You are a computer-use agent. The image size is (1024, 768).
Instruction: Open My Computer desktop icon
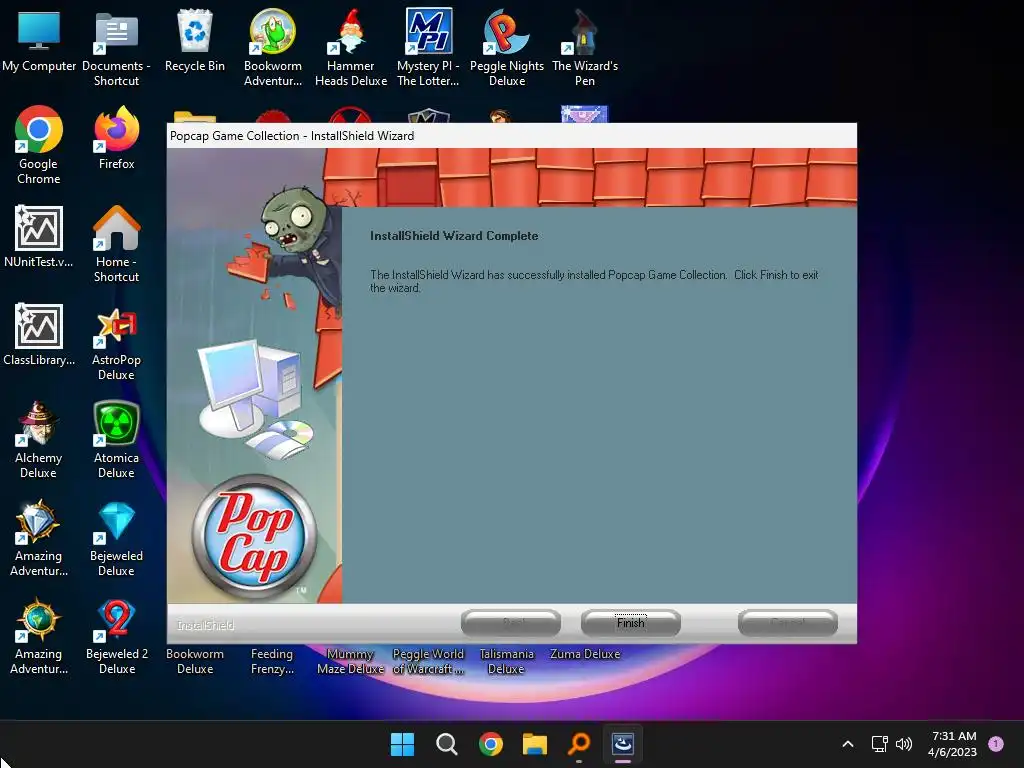tap(39, 40)
